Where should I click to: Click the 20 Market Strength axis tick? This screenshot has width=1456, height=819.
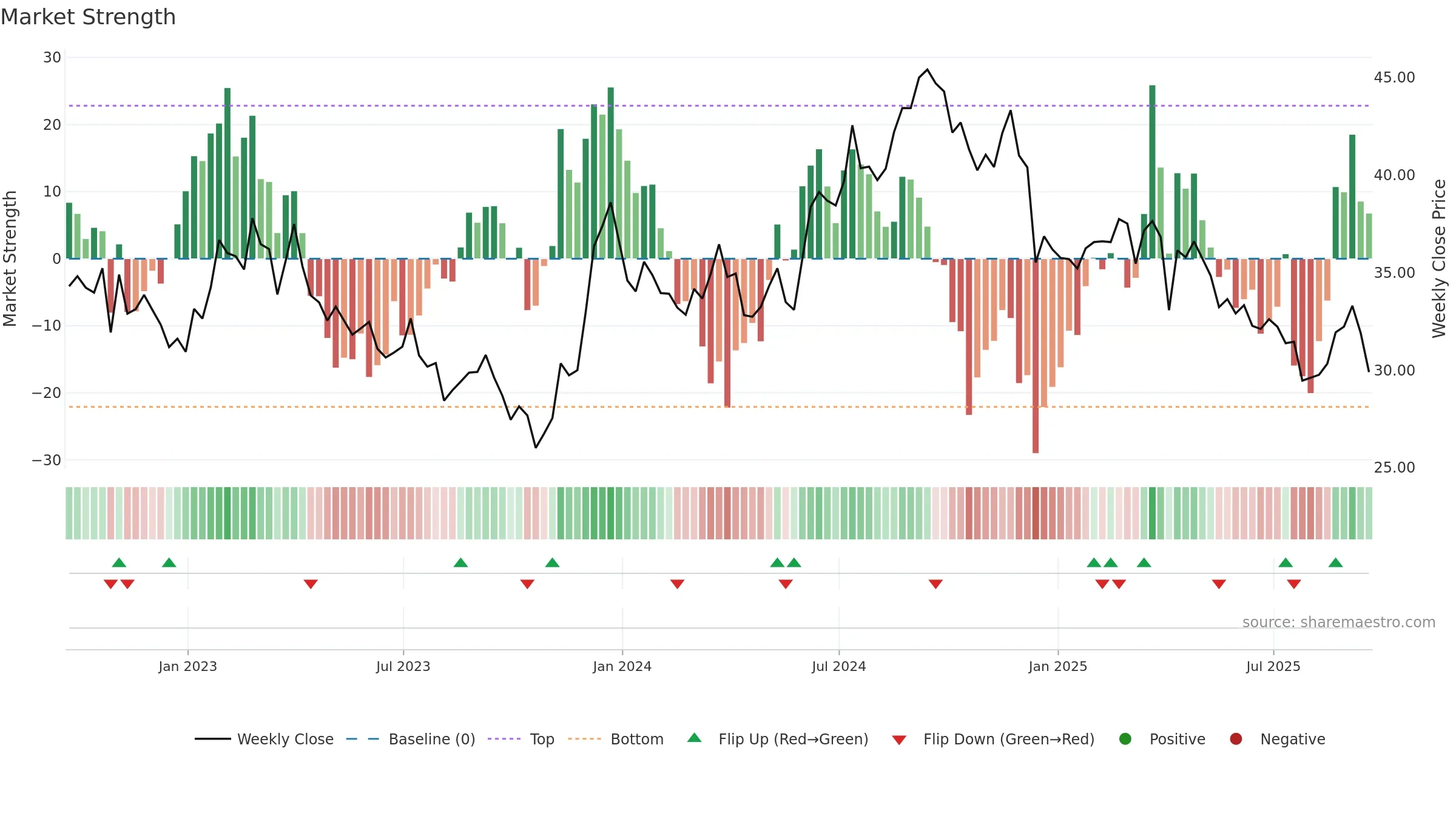tap(52, 124)
